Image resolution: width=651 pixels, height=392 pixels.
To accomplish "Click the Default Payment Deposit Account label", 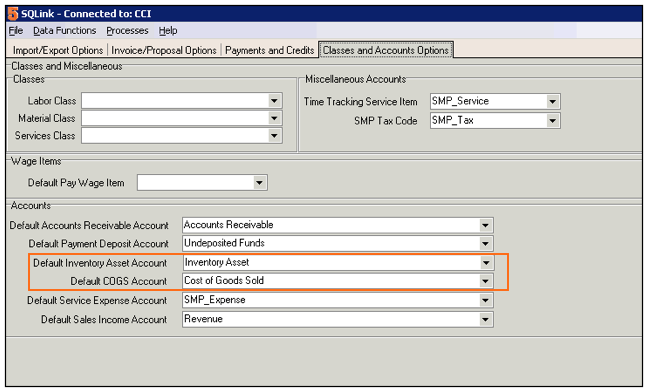I will click(x=98, y=244).
